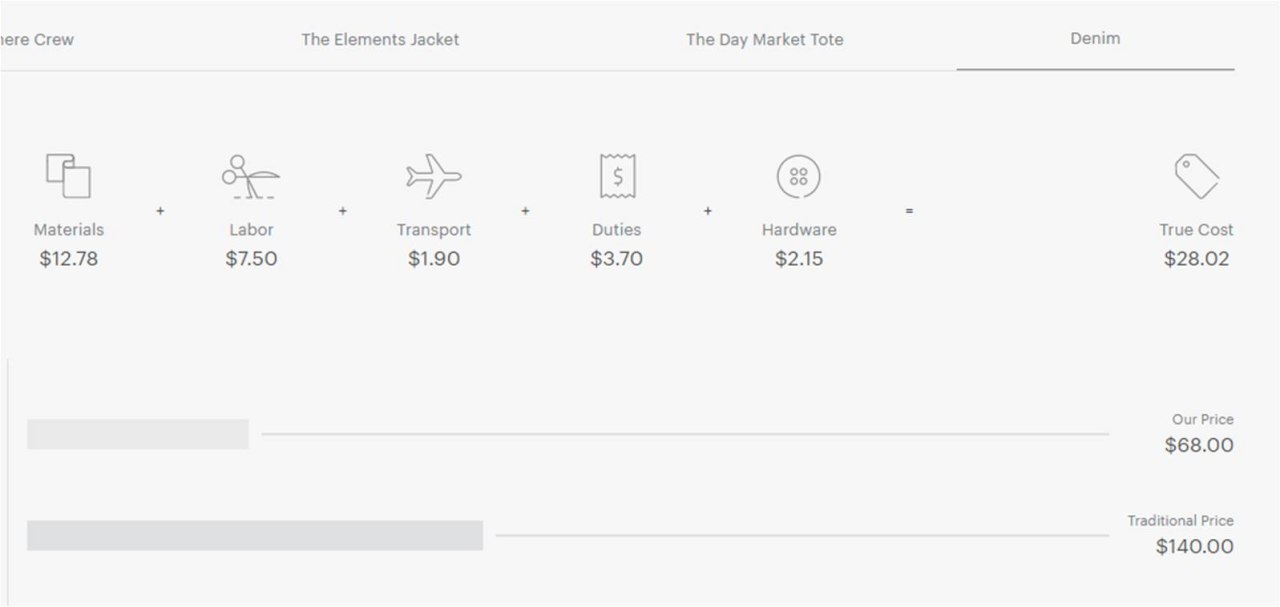Click the $140.00 Traditional Price amount

click(x=1194, y=547)
